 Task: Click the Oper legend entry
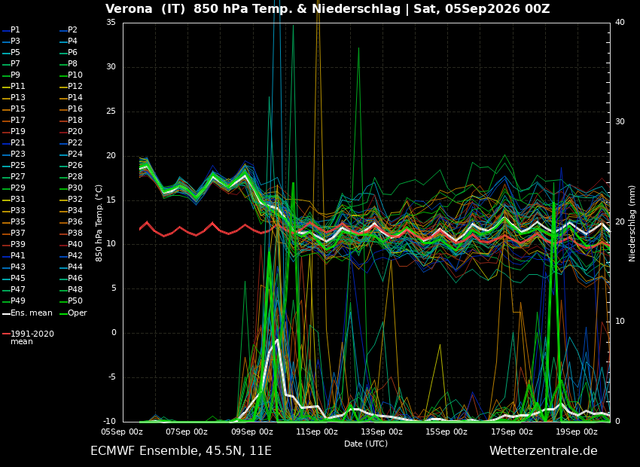(73, 314)
